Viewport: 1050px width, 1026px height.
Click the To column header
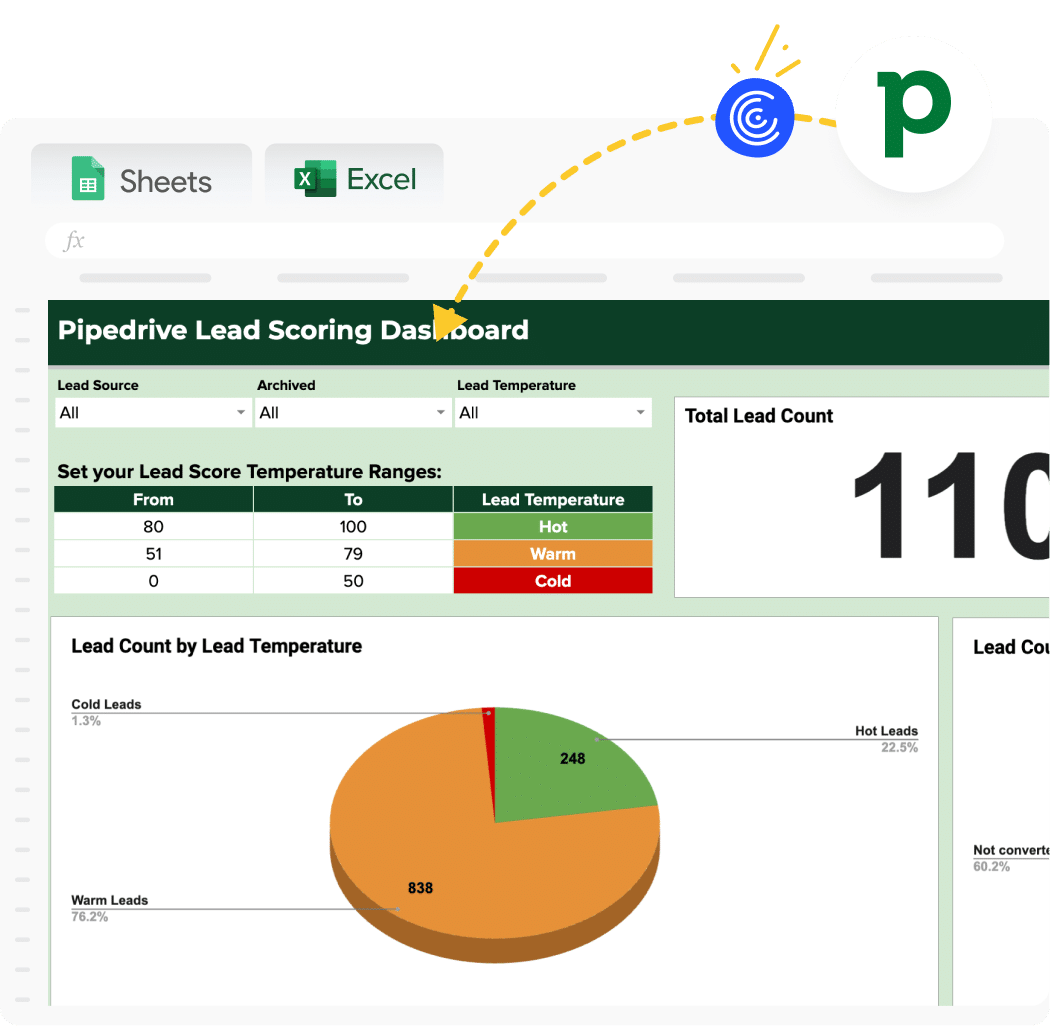(353, 500)
